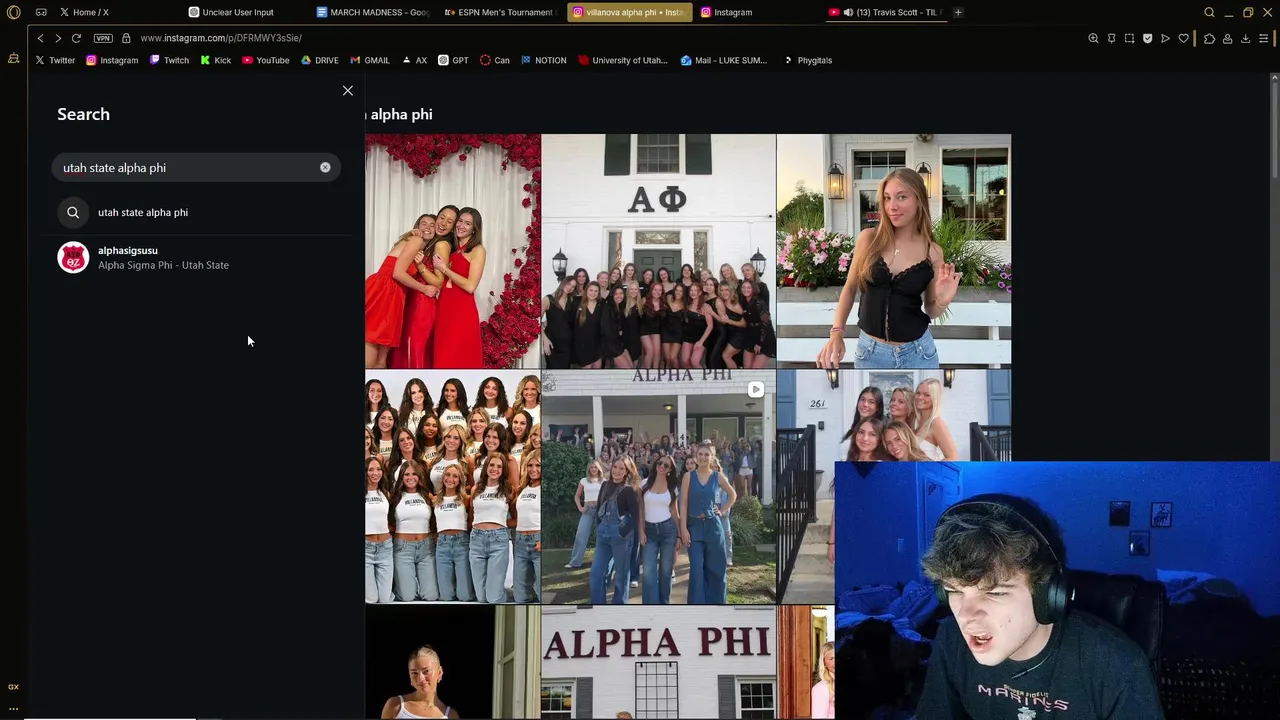Mute audio on the Travis Scott tab
The height and width of the screenshot is (720, 1280).
point(848,12)
